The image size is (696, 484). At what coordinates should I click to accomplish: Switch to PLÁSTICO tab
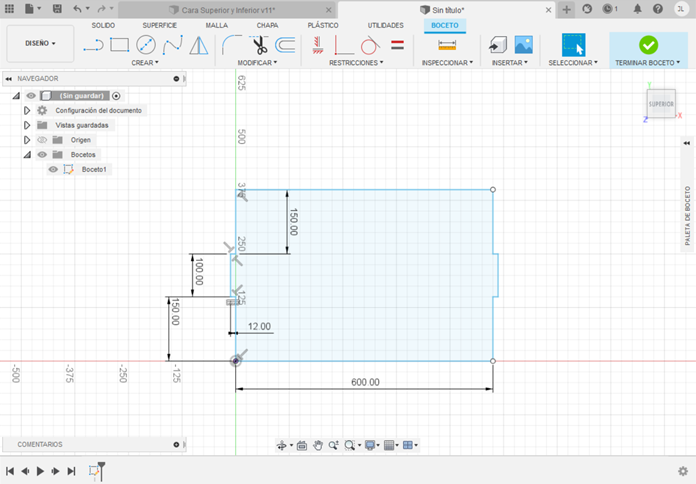coord(323,25)
